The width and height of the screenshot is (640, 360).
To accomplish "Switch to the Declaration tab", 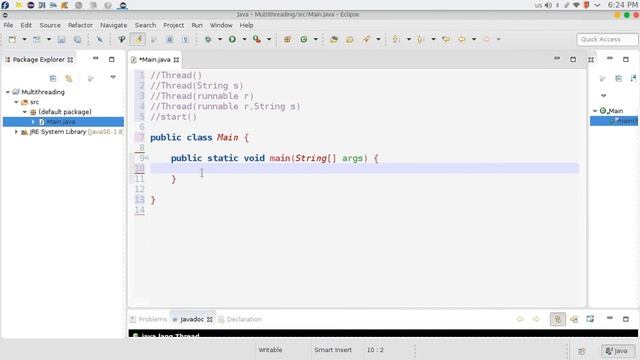I will [x=240, y=319].
